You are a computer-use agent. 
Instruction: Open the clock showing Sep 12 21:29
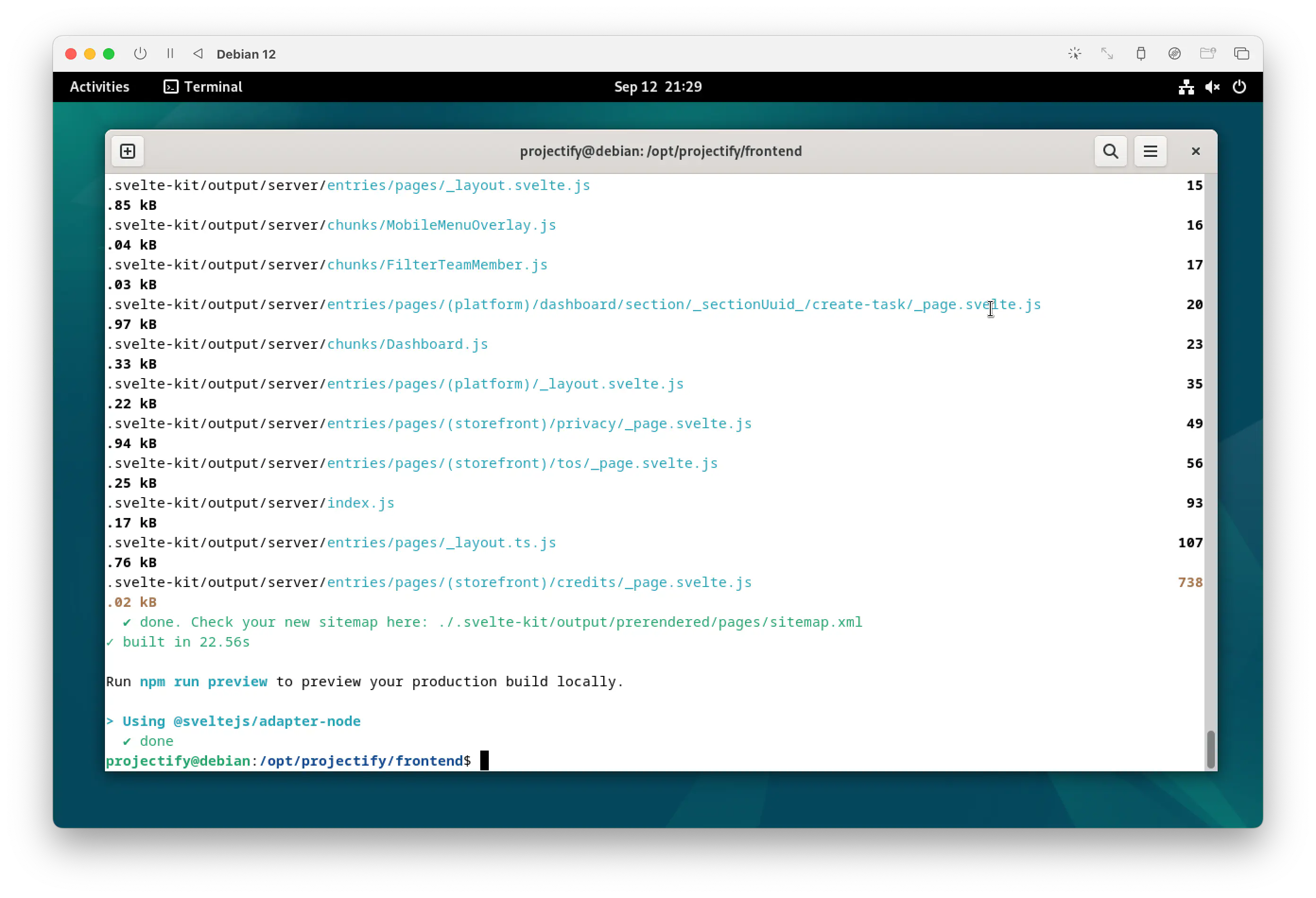coord(658,86)
